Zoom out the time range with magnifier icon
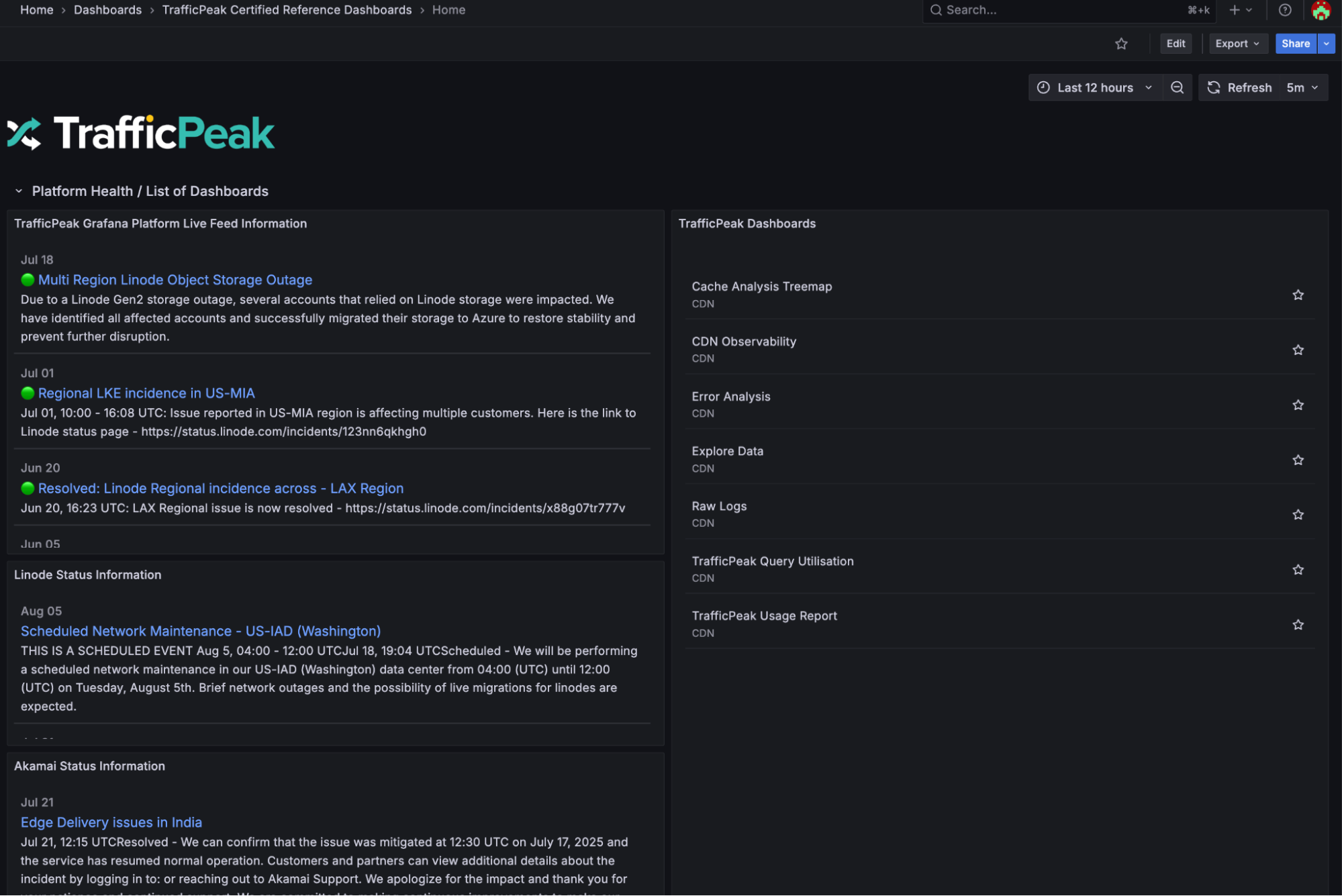 tap(1177, 87)
